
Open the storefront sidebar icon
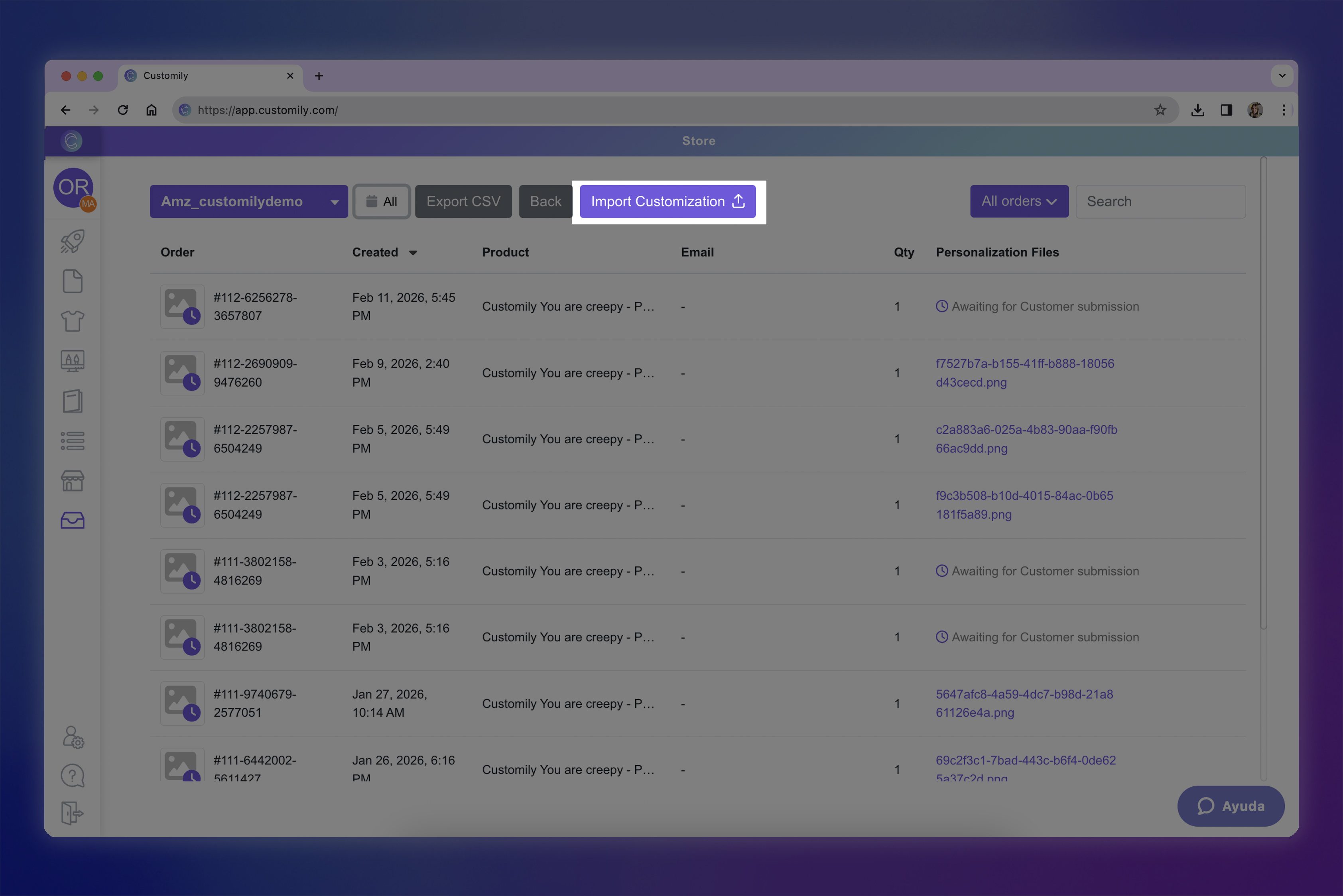pyautogui.click(x=73, y=481)
